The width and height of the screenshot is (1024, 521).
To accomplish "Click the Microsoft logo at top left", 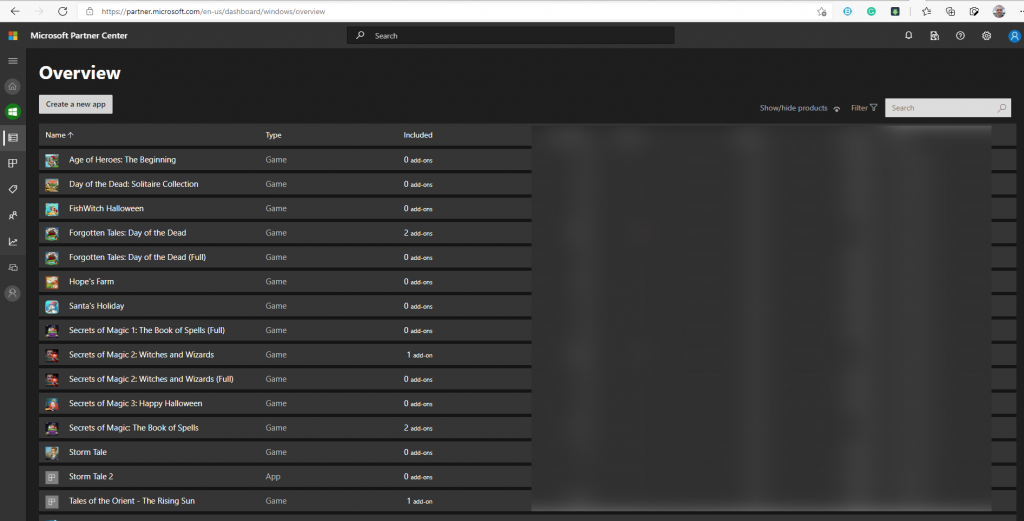I will [x=13, y=35].
